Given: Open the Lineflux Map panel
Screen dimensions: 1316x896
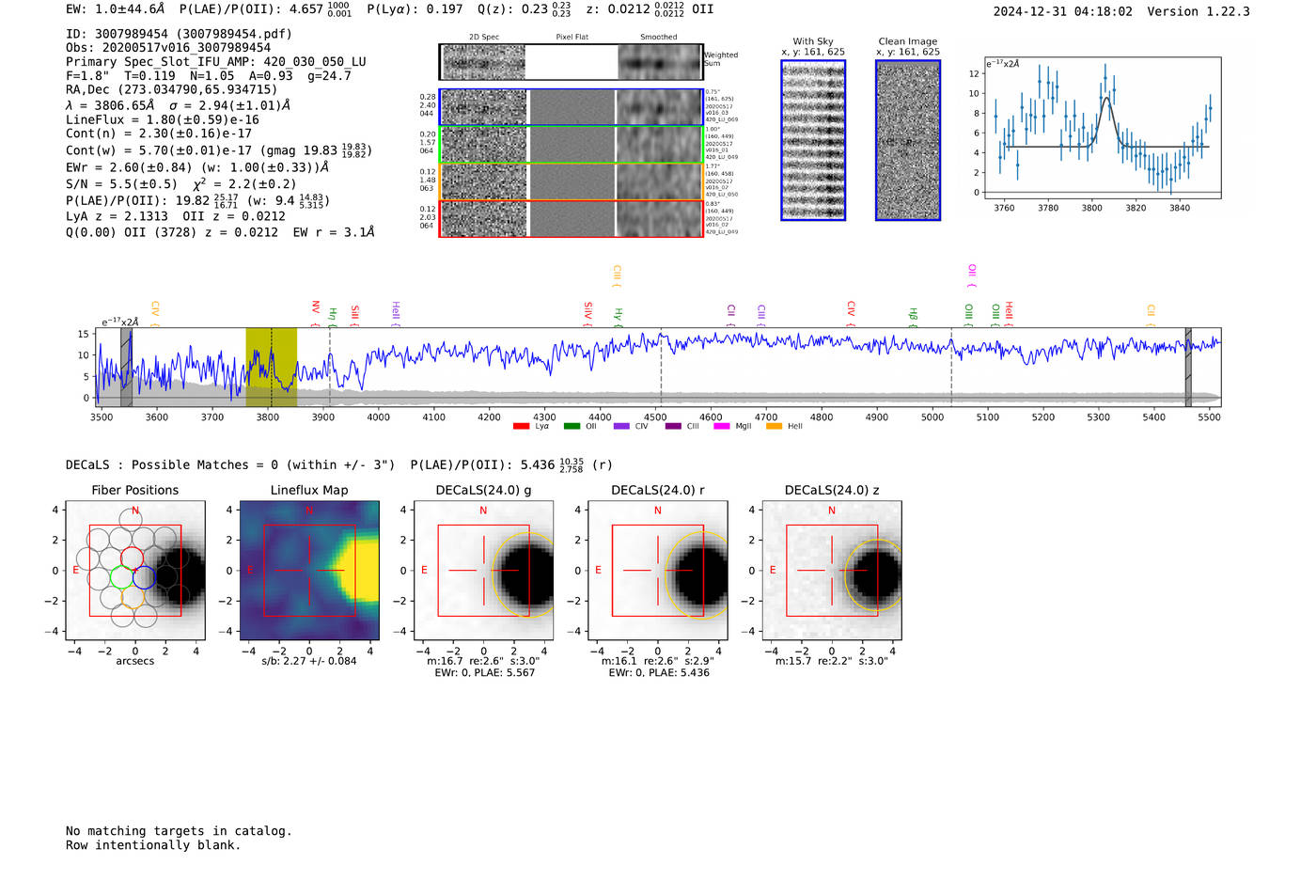Looking at the screenshot, I should (x=309, y=570).
